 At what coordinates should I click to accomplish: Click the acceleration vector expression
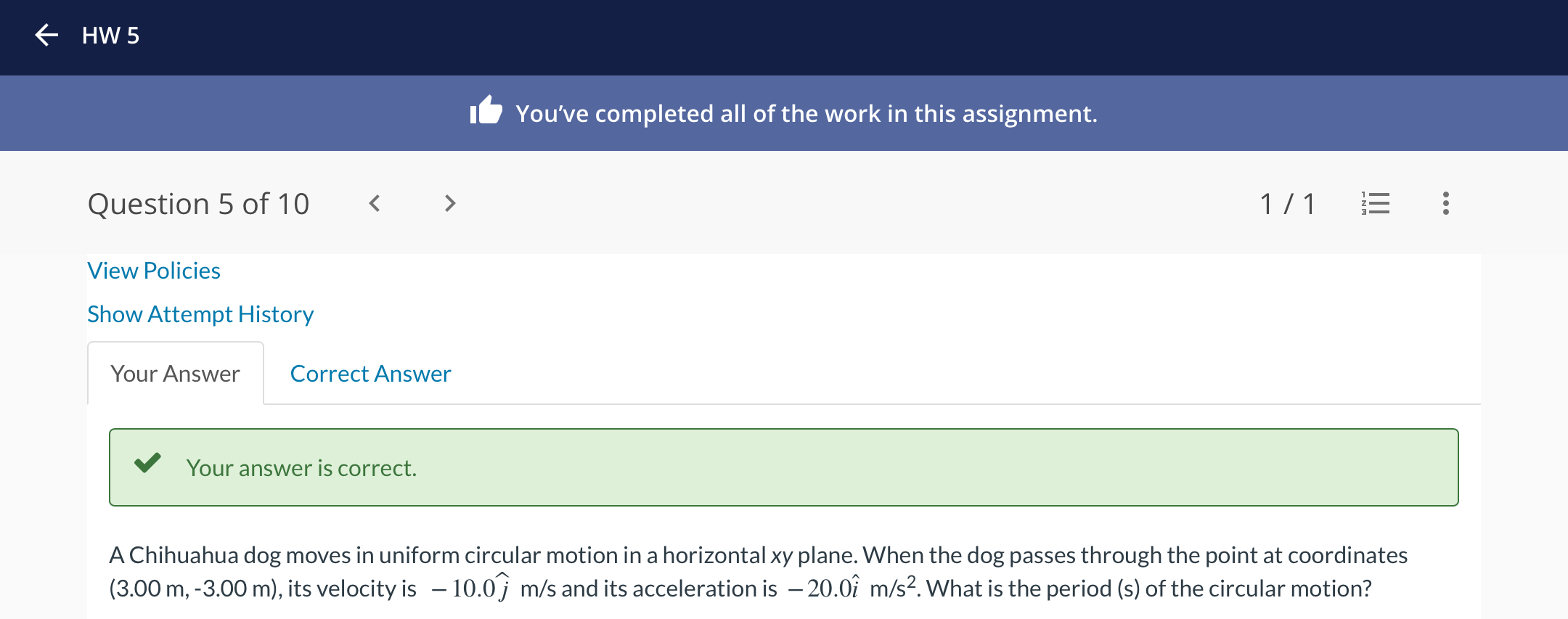[x=823, y=587]
